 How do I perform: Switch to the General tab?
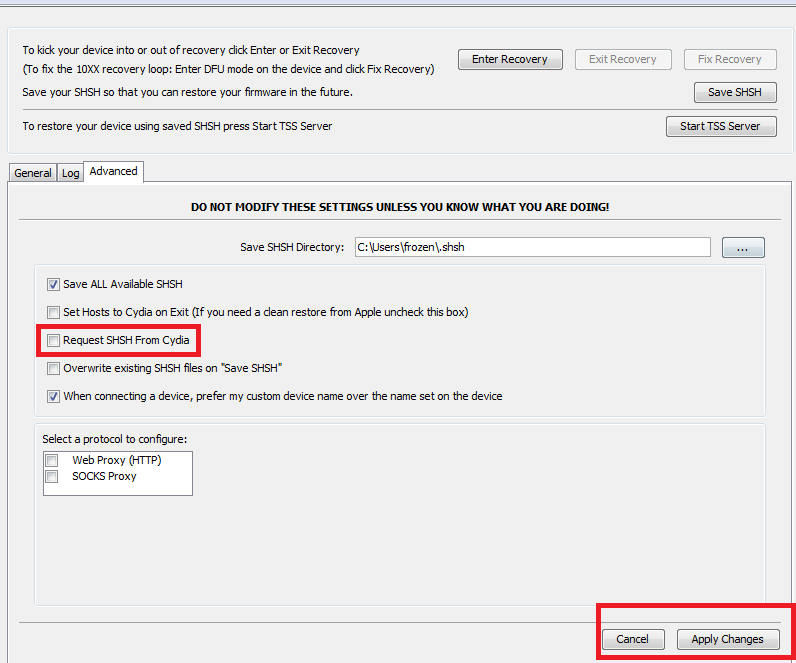(33, 173)
